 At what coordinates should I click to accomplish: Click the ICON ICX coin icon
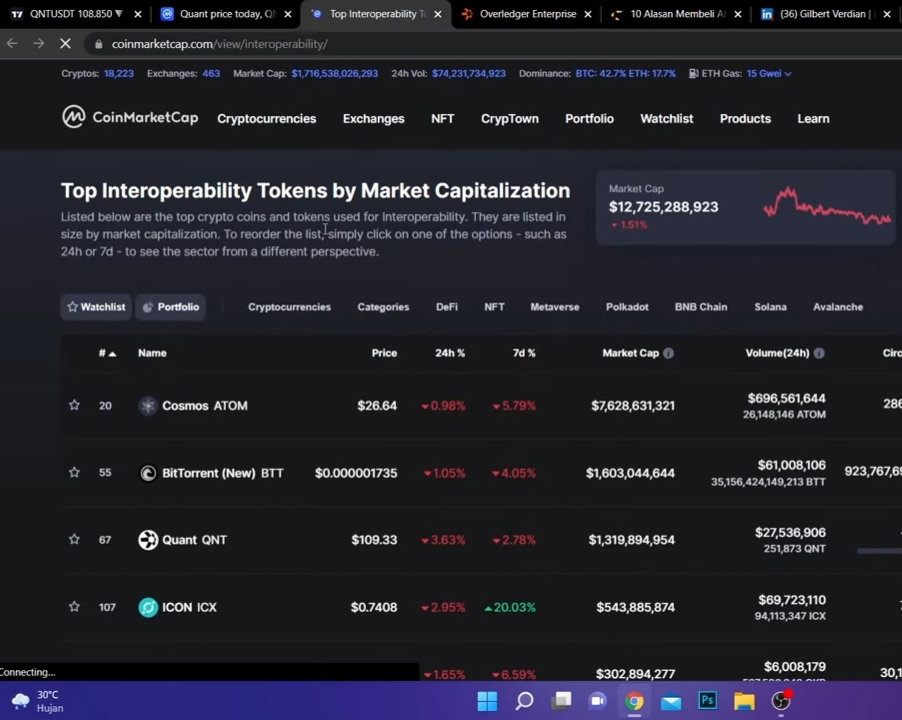(x=148, y=607)
